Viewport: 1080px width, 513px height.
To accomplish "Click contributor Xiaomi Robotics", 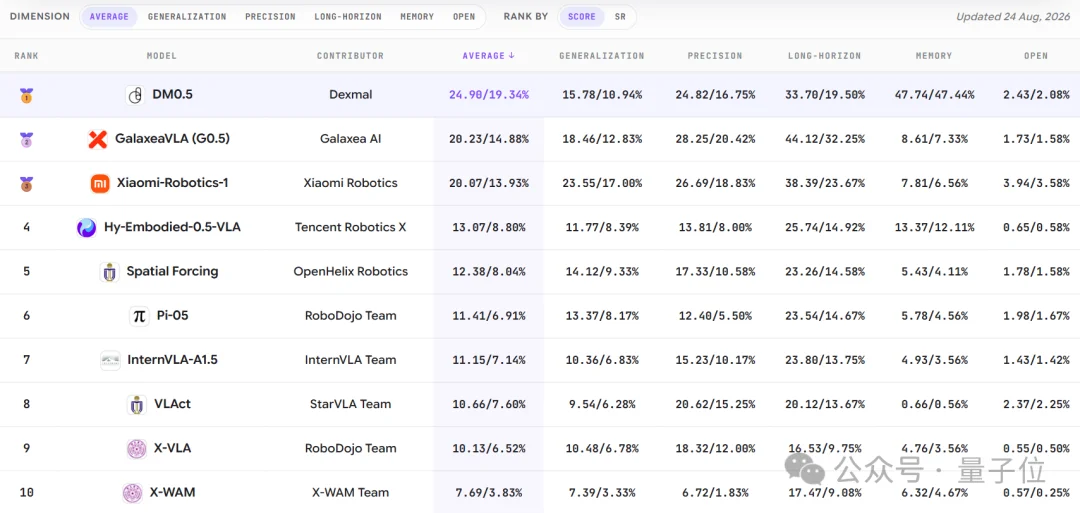I will [351, 183].
